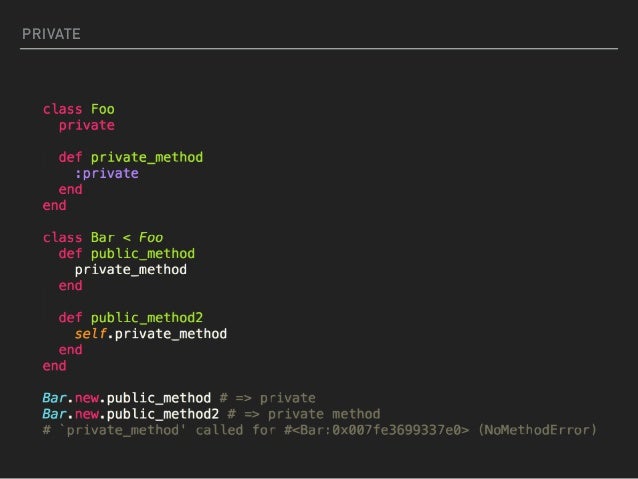The width and height of the screenshot is (638, 479).
Task: Click the orange 'self' keyword
Action: 90,334
